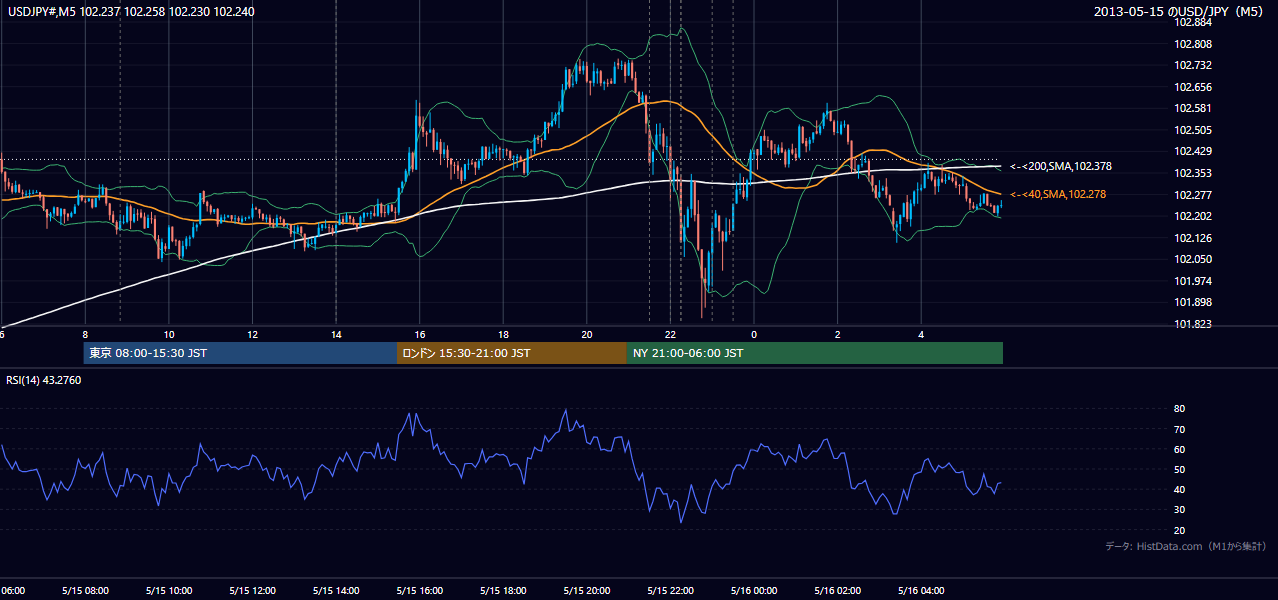
Task: Click RSI scale value 60
Action: (1180, 449)
